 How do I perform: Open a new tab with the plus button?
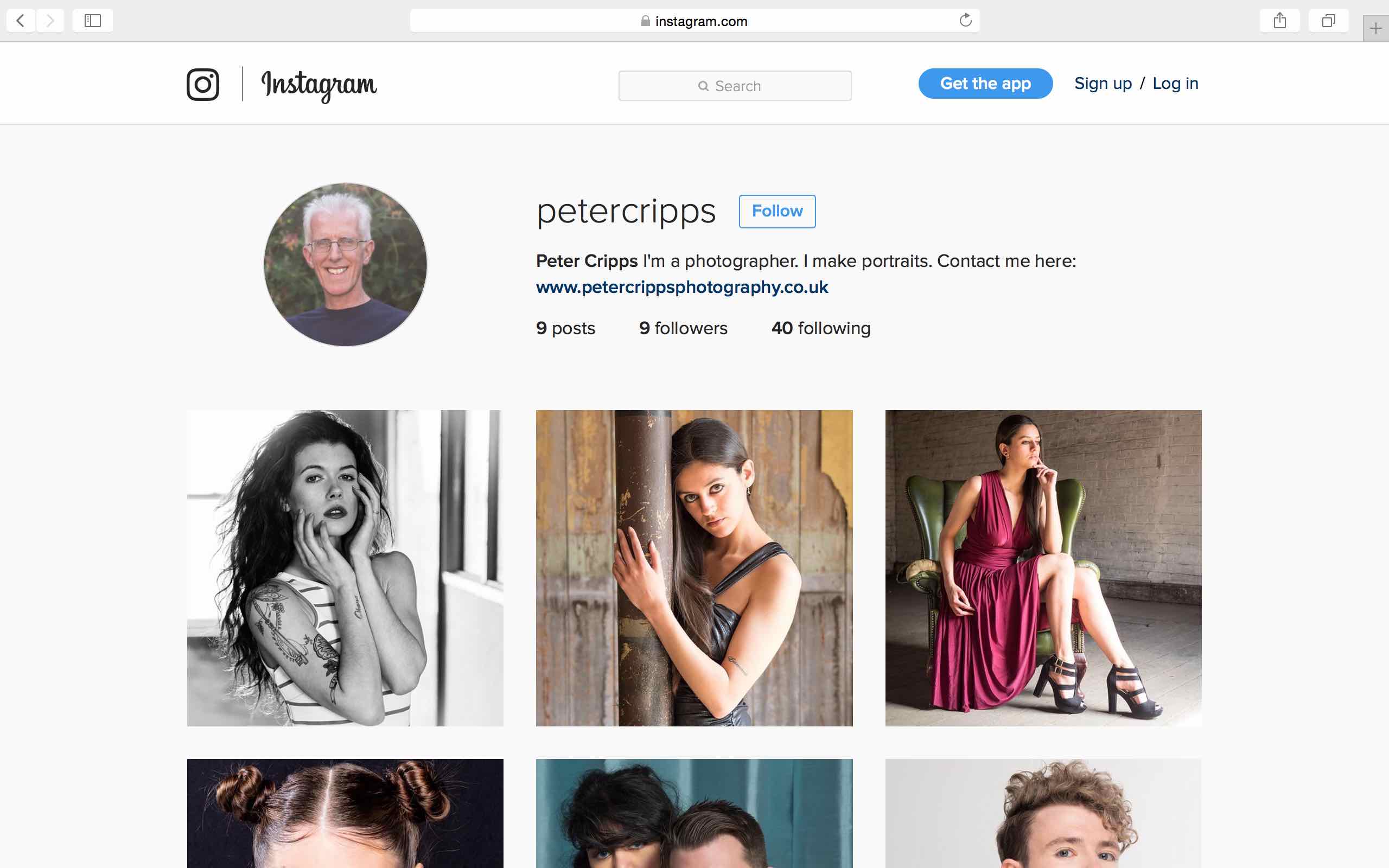coord(1377,27)
